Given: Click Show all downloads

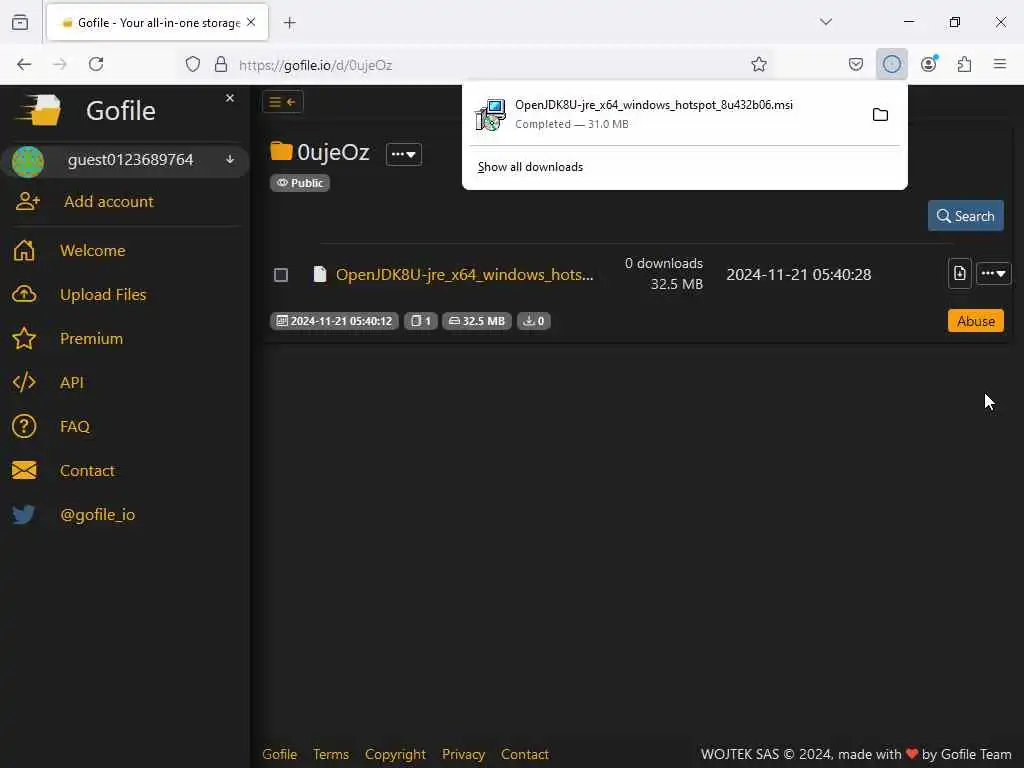Looking at the screenshot, I should [x=530, y=167].
